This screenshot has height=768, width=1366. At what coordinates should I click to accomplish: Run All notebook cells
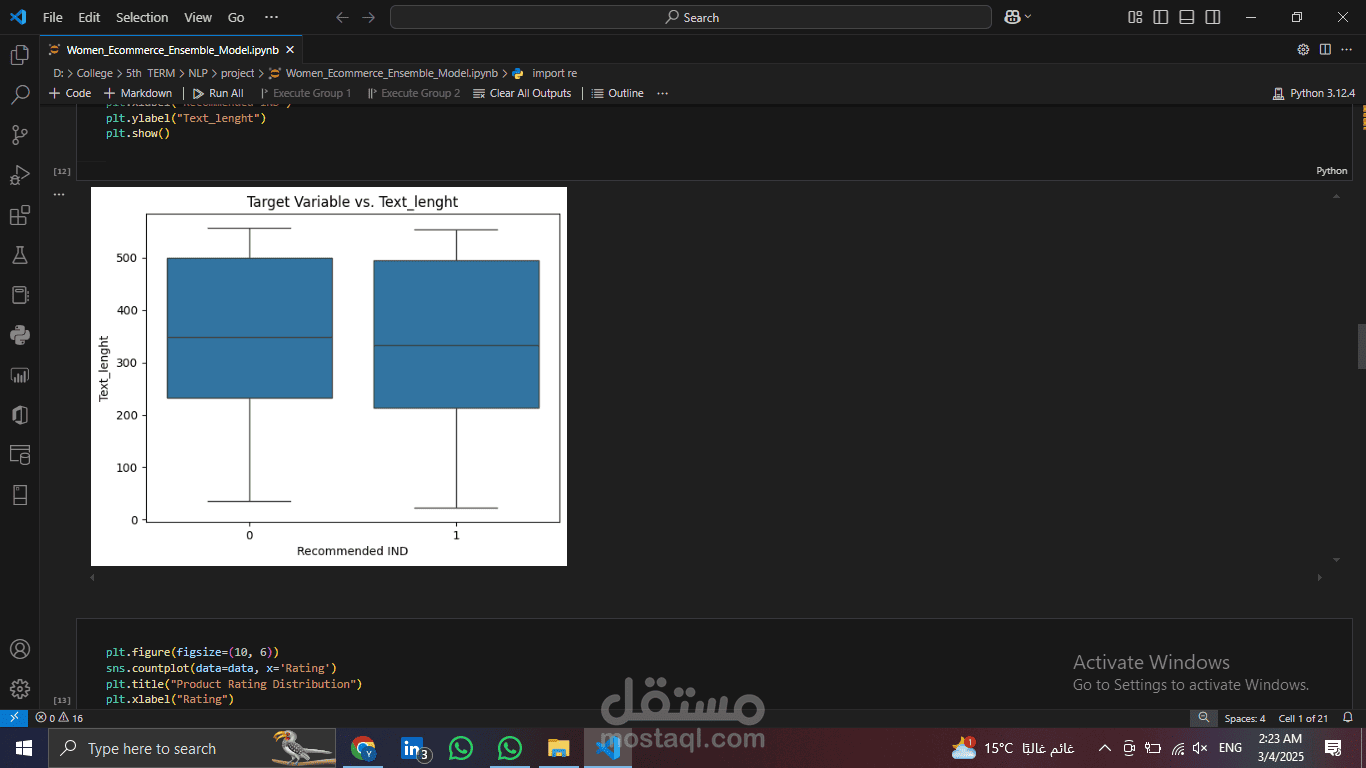point(218,93)
